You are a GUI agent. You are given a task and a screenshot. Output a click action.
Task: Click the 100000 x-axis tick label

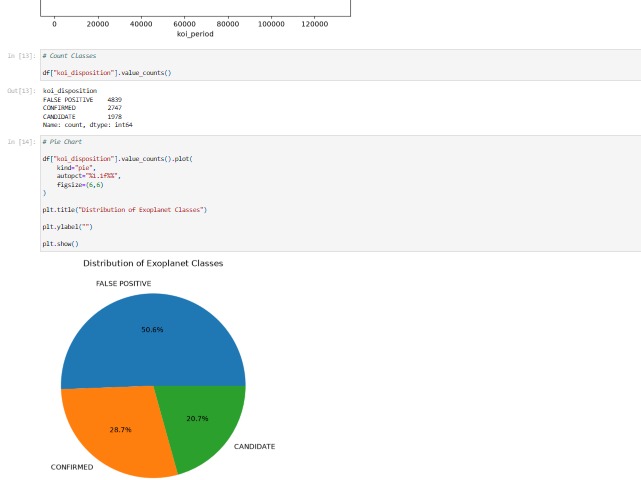(x=271, y=24)
